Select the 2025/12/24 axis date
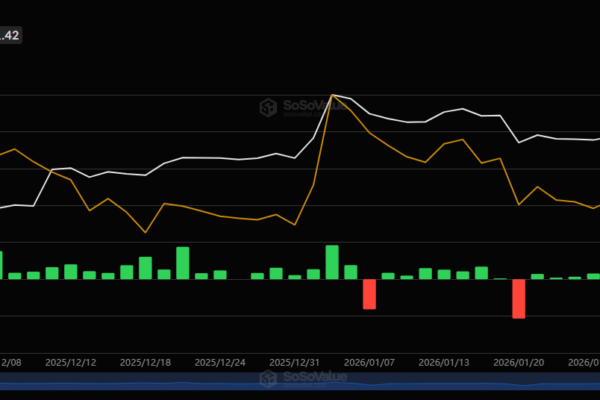 220,363
